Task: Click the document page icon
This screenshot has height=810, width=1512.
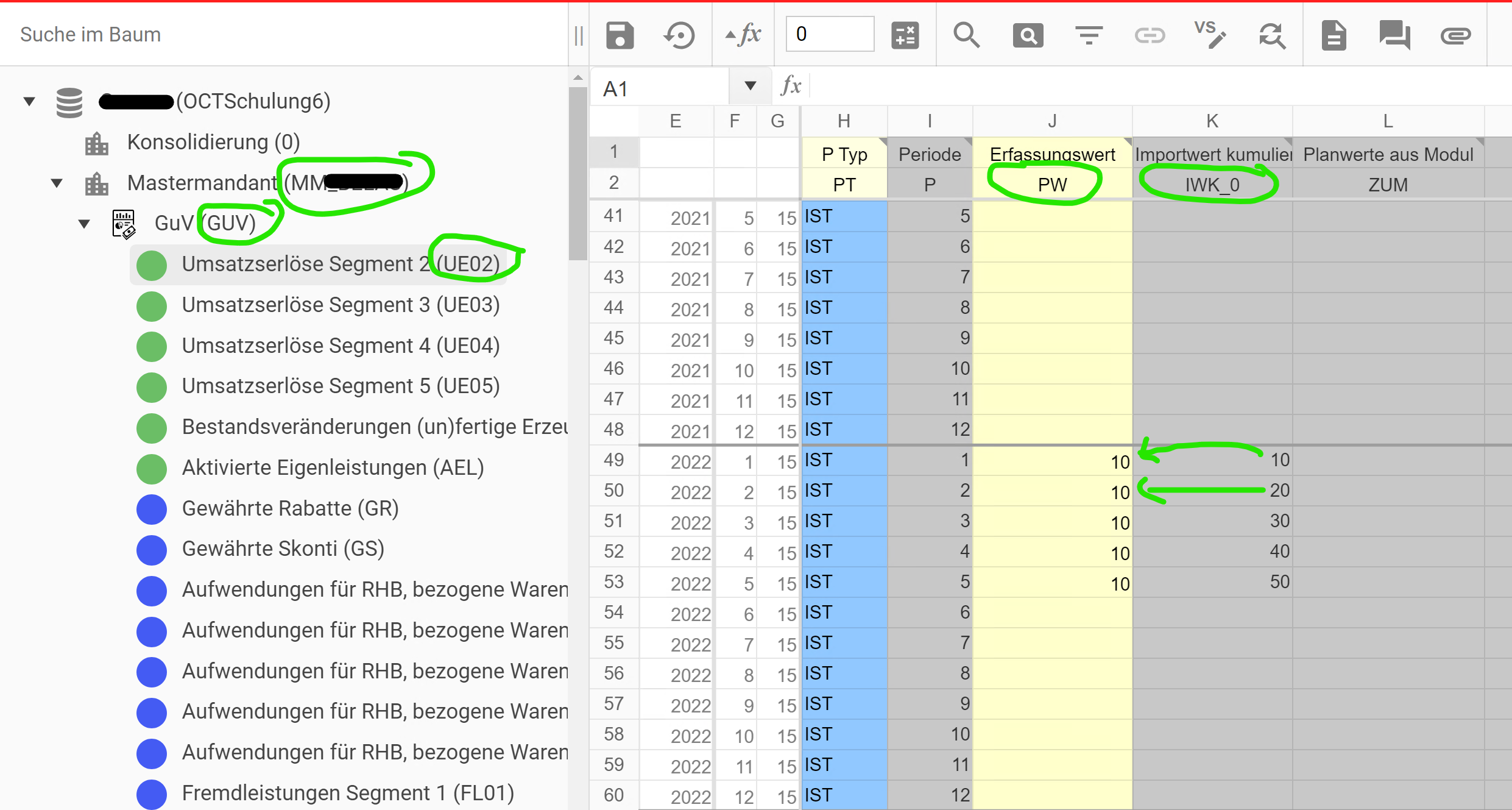Action: [1334, 35]
